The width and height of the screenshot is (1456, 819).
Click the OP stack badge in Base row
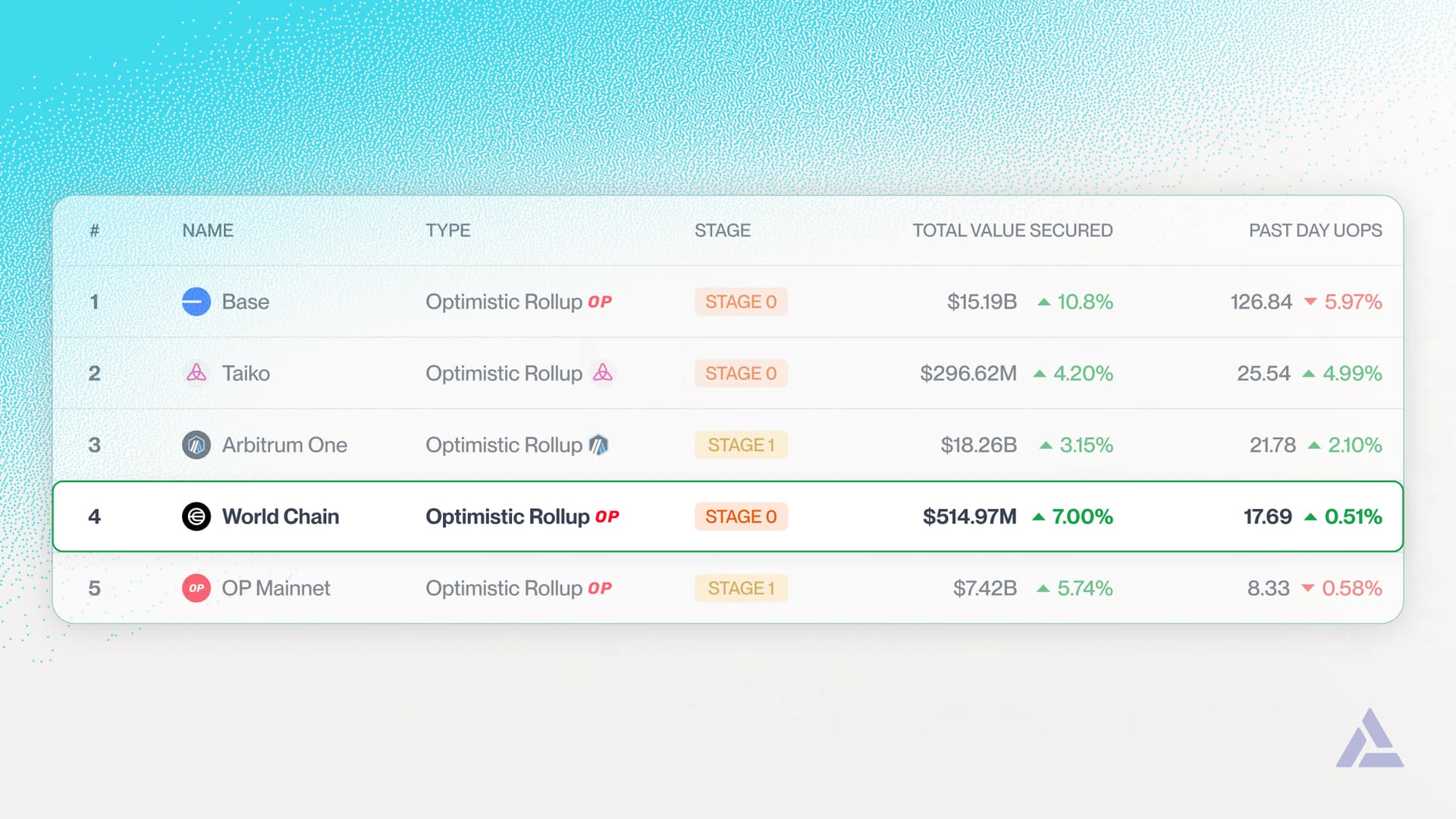click(x=600, y=302)
